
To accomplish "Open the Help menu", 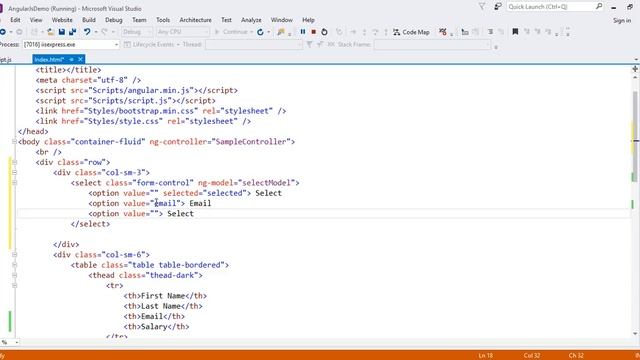I will (308, 20).
